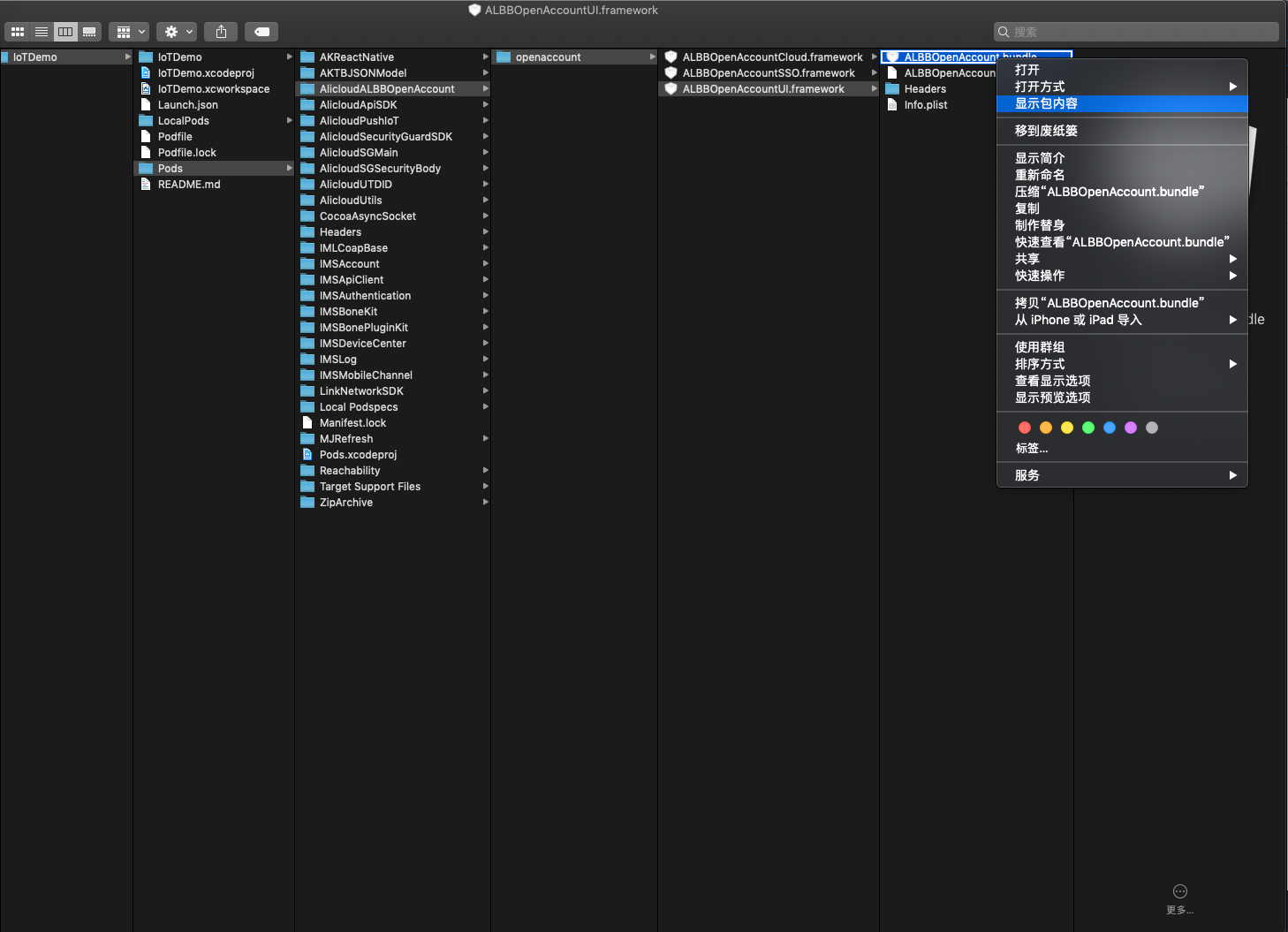Screen dimensions: 1288x932
Task: Click the AKReactNative folder icon
Action: coord(307,57)
